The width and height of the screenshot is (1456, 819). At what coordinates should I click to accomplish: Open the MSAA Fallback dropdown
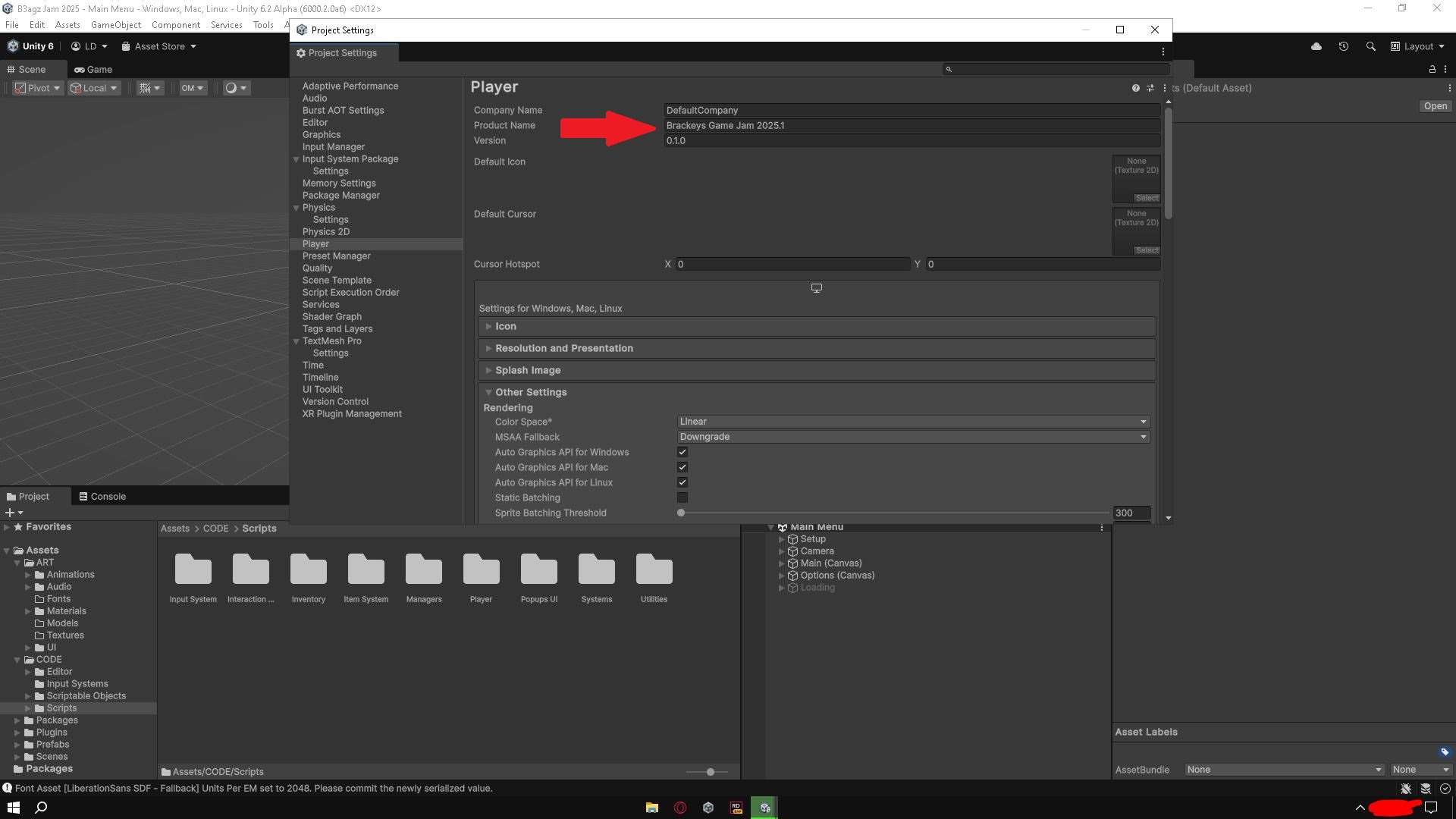(913, 437)
